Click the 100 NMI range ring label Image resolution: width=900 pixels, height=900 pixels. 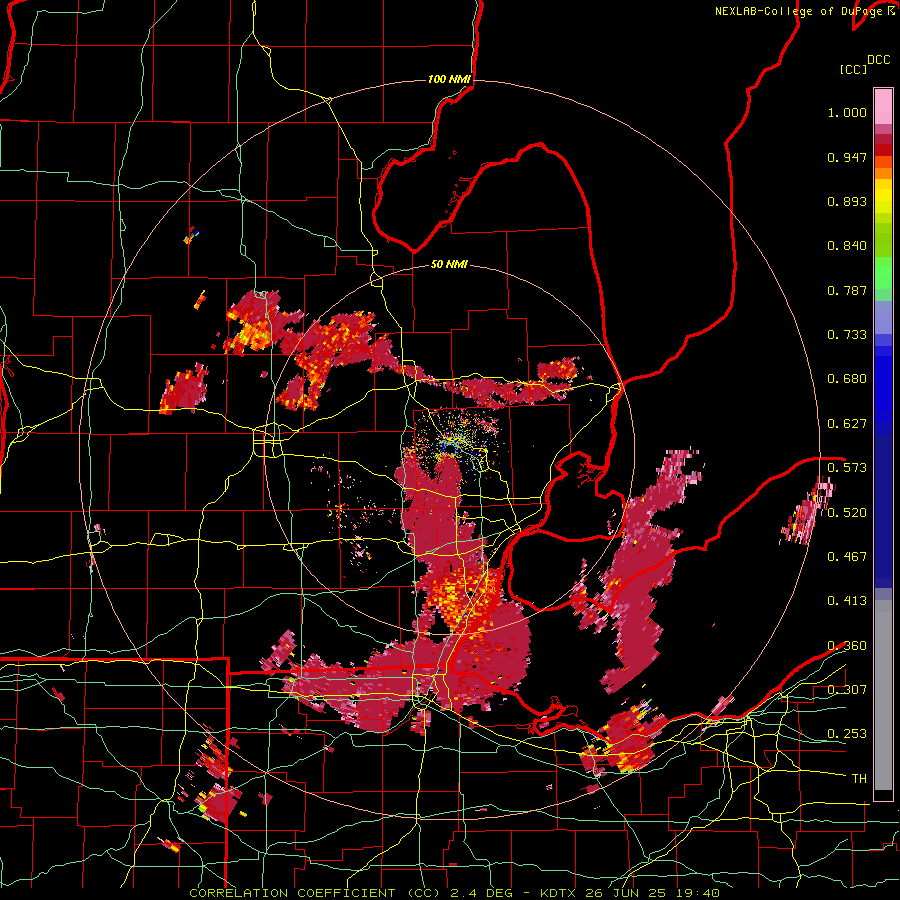[x=449, y=79]
